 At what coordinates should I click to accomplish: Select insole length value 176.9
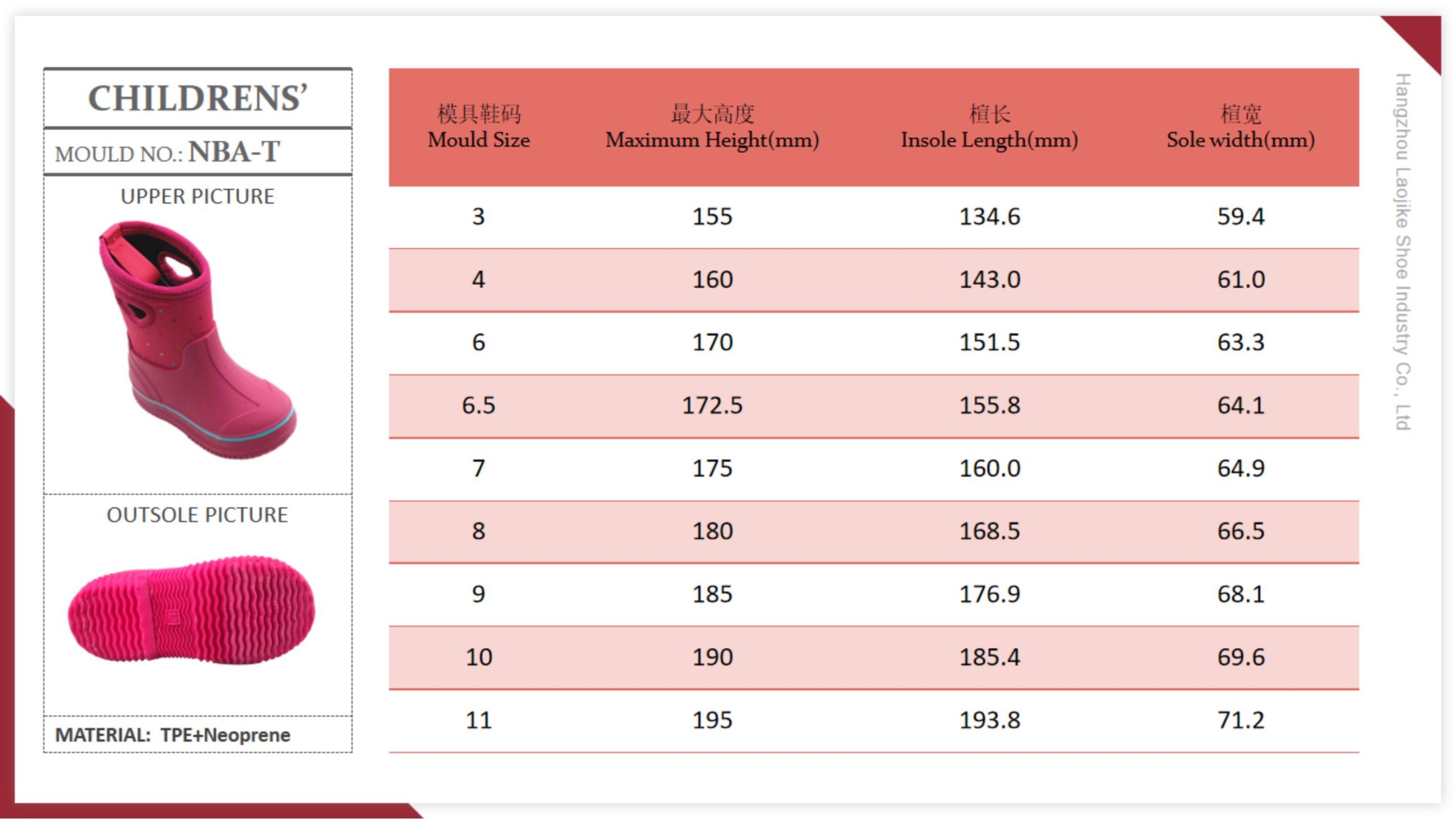pyautogui.click(x=990, y=594)
